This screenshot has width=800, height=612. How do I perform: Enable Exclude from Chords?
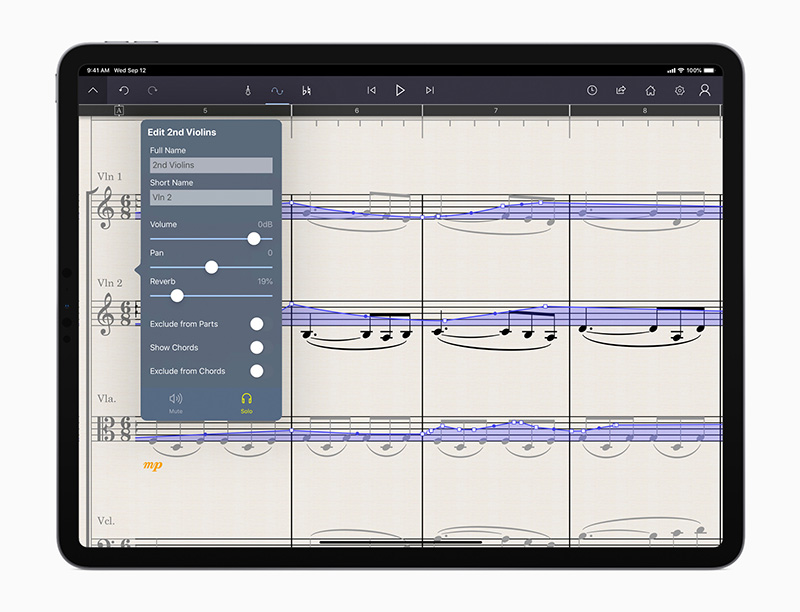pyautogui.click(x=258, y=371)
